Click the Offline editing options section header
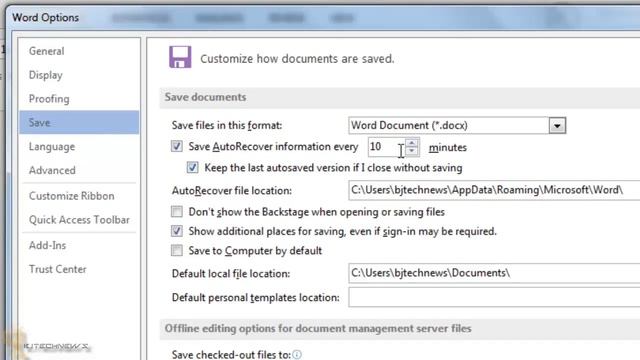The image size is (640, 360). (x=318, y=329)
